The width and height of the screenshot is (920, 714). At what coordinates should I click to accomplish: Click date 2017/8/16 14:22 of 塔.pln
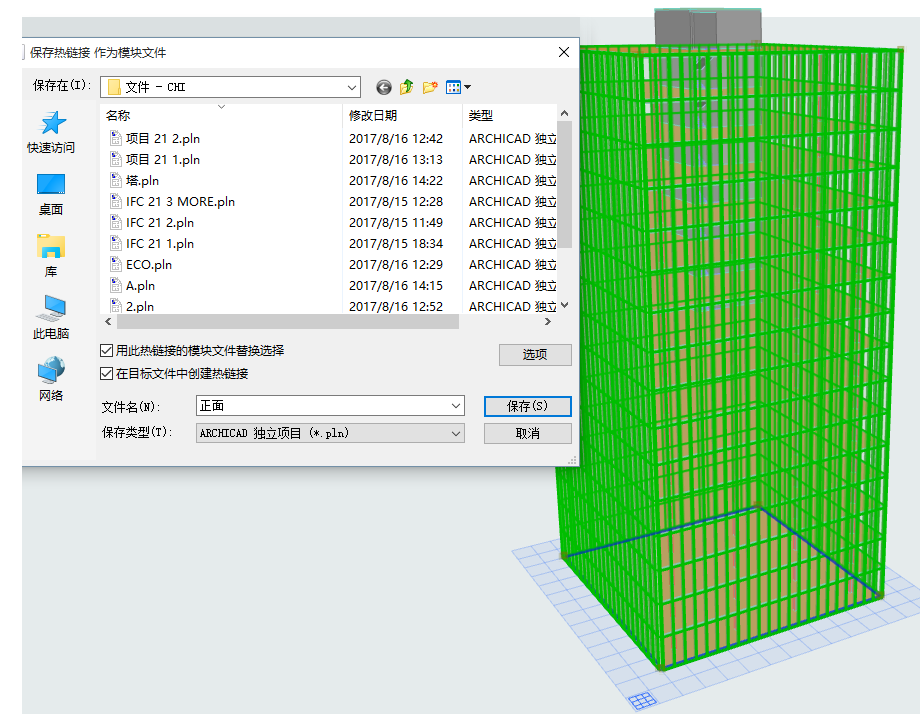396,181
